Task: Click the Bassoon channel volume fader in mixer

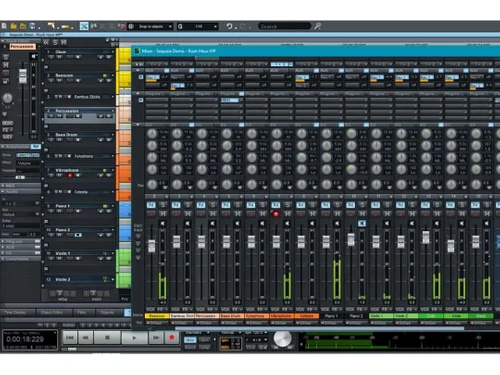Action: (x=152, y=246)
